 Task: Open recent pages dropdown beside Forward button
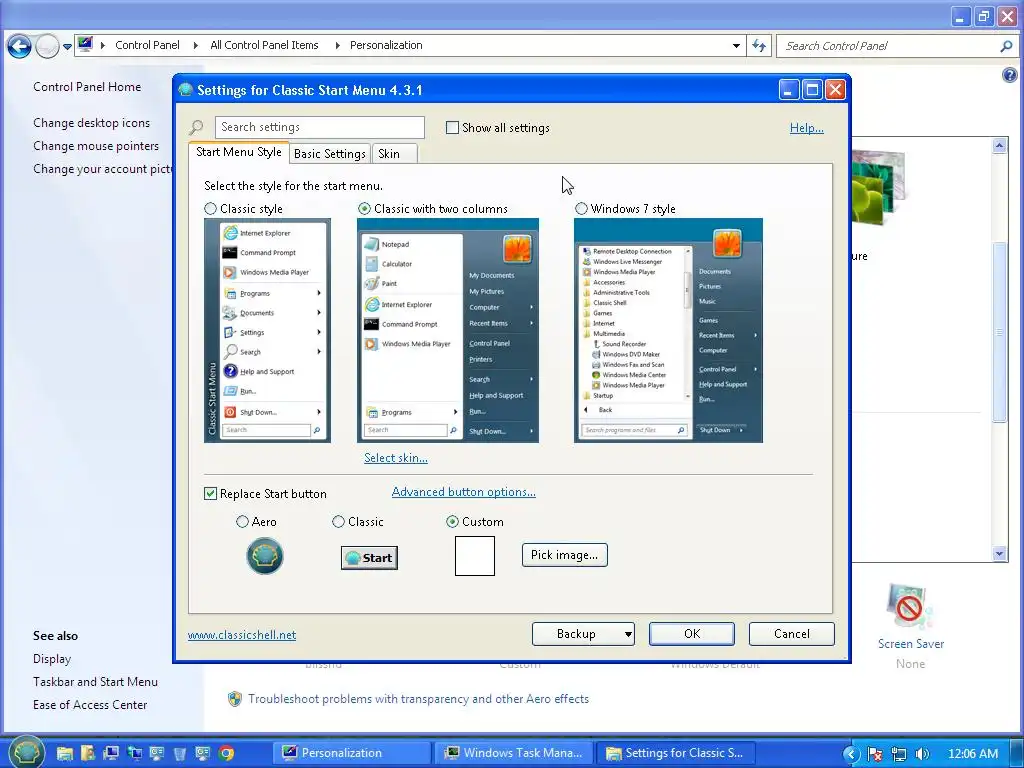[x=67, y=46]
